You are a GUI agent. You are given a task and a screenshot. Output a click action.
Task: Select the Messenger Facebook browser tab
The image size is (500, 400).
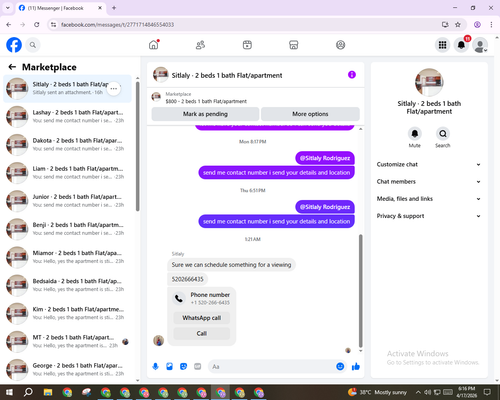click(x=60, y=8)
